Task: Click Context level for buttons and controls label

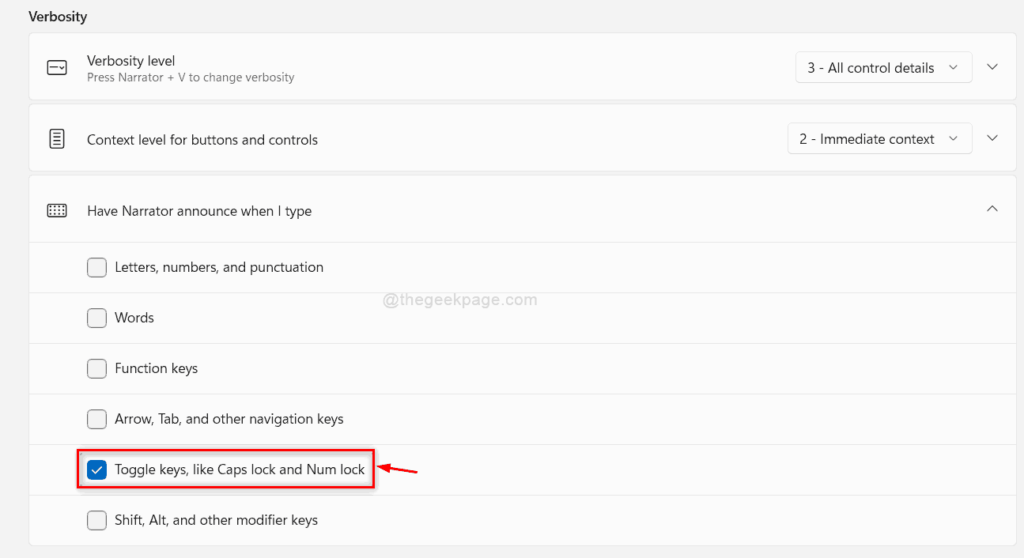Action: click(x=202, y=140)
